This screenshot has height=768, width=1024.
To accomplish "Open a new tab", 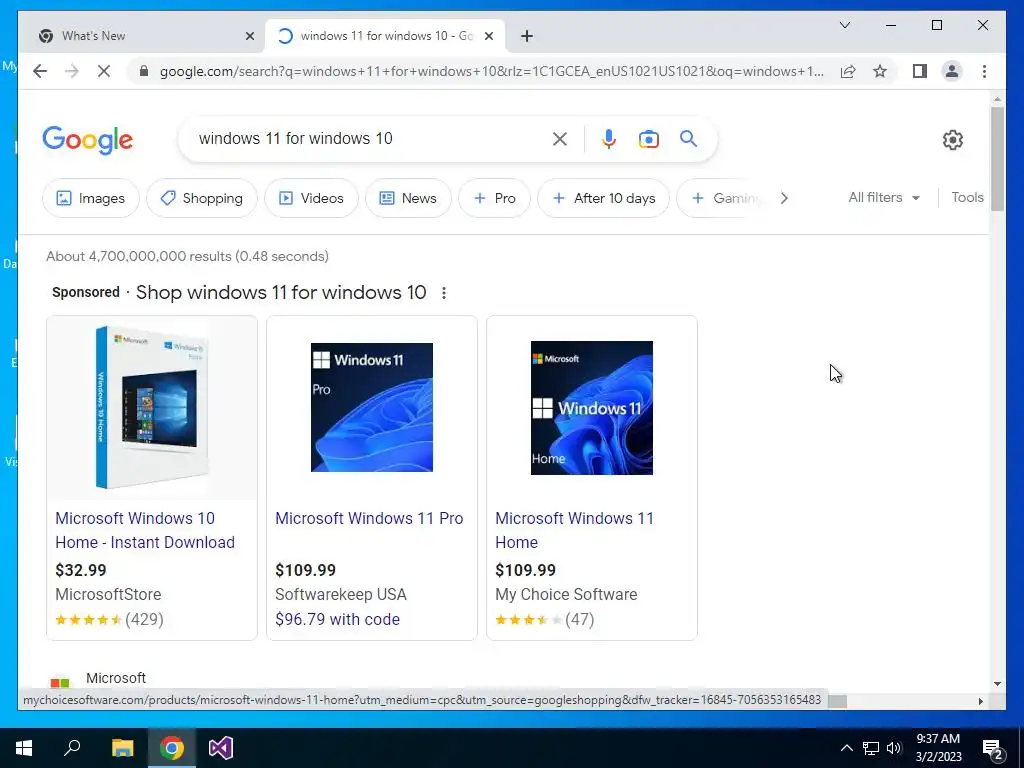I will [x=527, y=36].
